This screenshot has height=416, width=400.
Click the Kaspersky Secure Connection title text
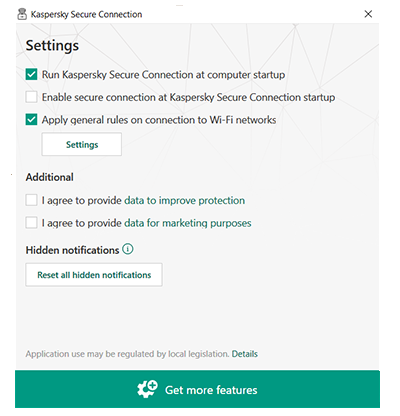coord(86,14)
